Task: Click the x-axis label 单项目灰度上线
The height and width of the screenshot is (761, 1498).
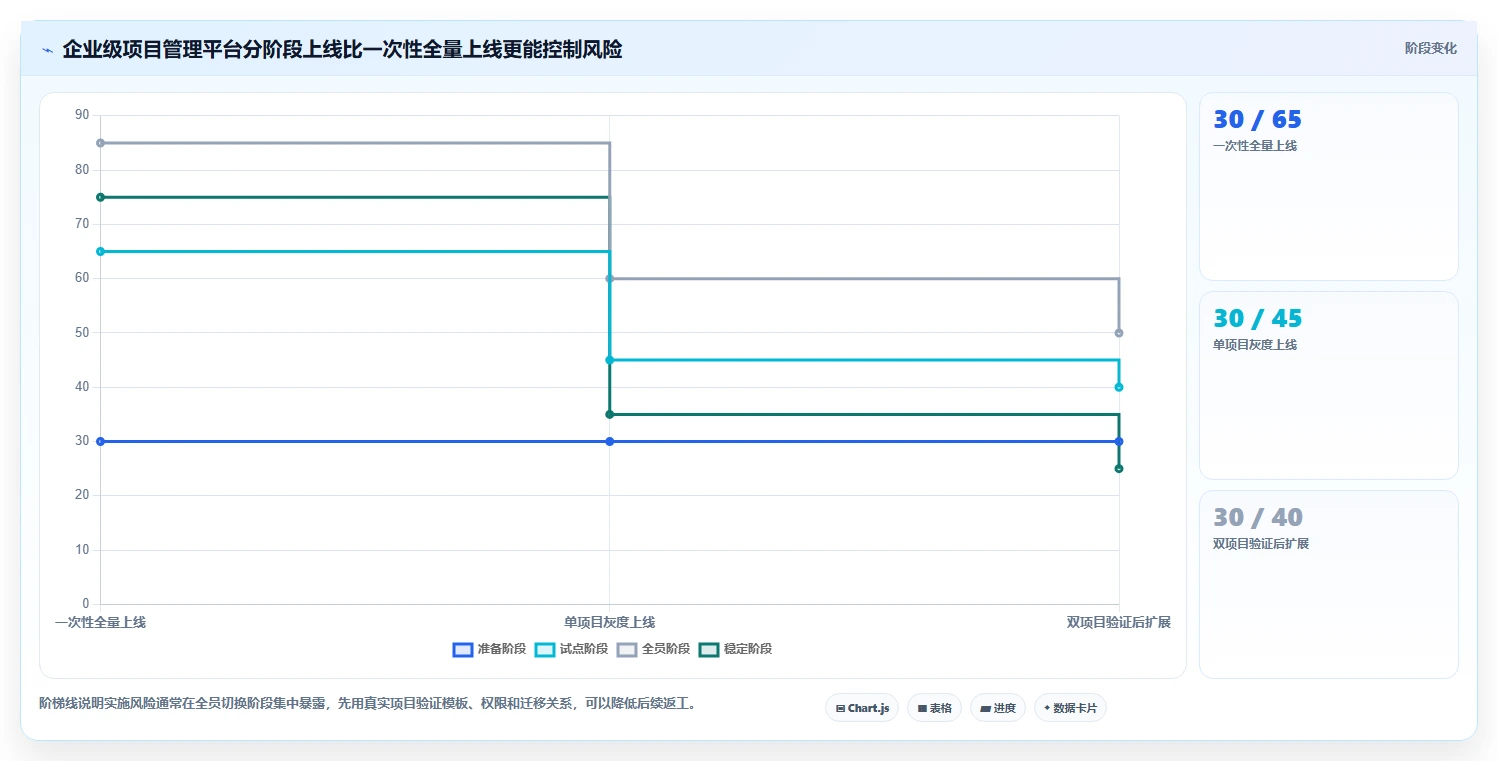Action: [x=609, y=622]
